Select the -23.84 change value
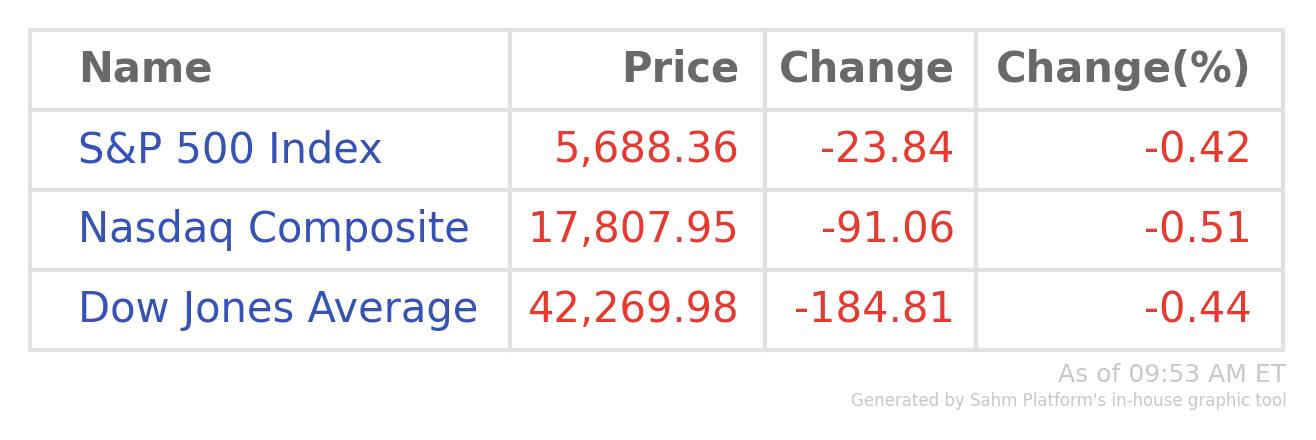The width and height of the screenshot is (1316, 440). coord(886,149)
